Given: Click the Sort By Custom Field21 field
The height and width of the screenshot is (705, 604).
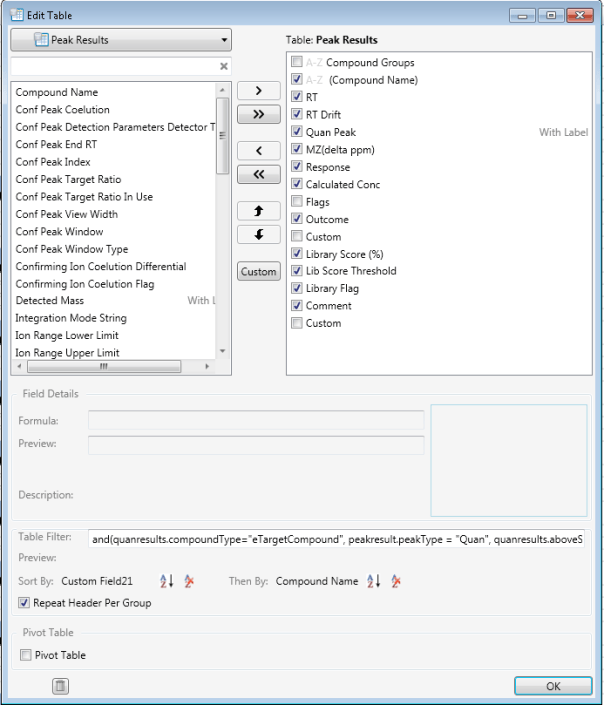Looking at the screenshot, I should click(x=97, y=581).
